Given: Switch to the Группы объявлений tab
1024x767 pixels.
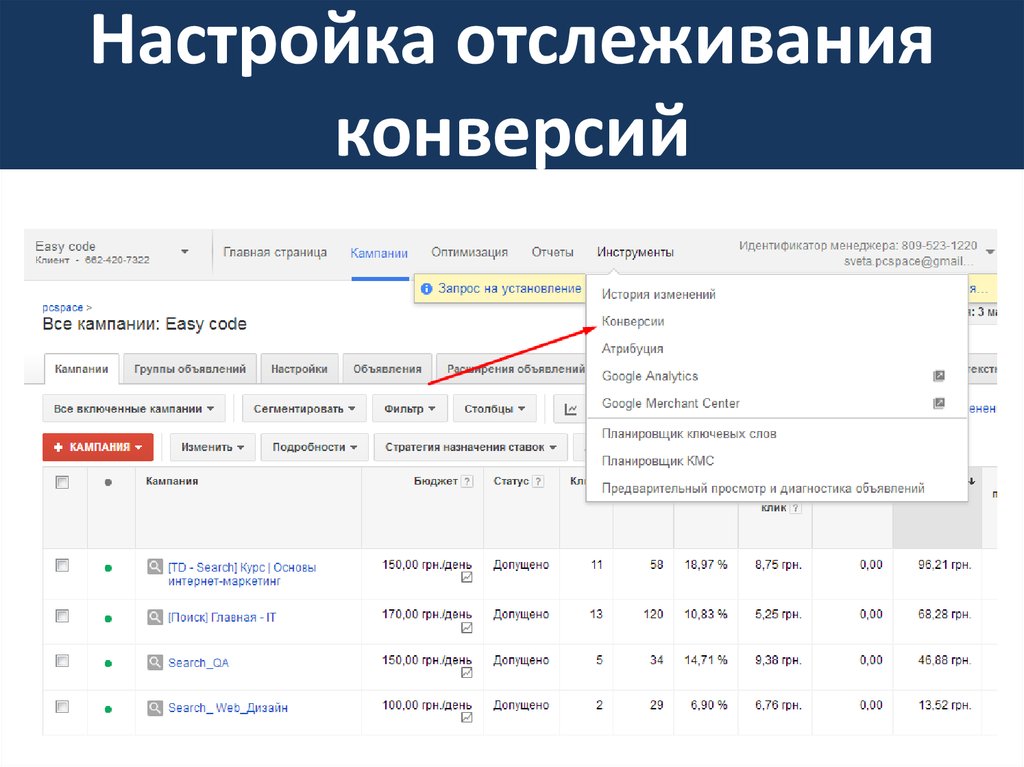Looking at the screenshot, I should 190,369.
